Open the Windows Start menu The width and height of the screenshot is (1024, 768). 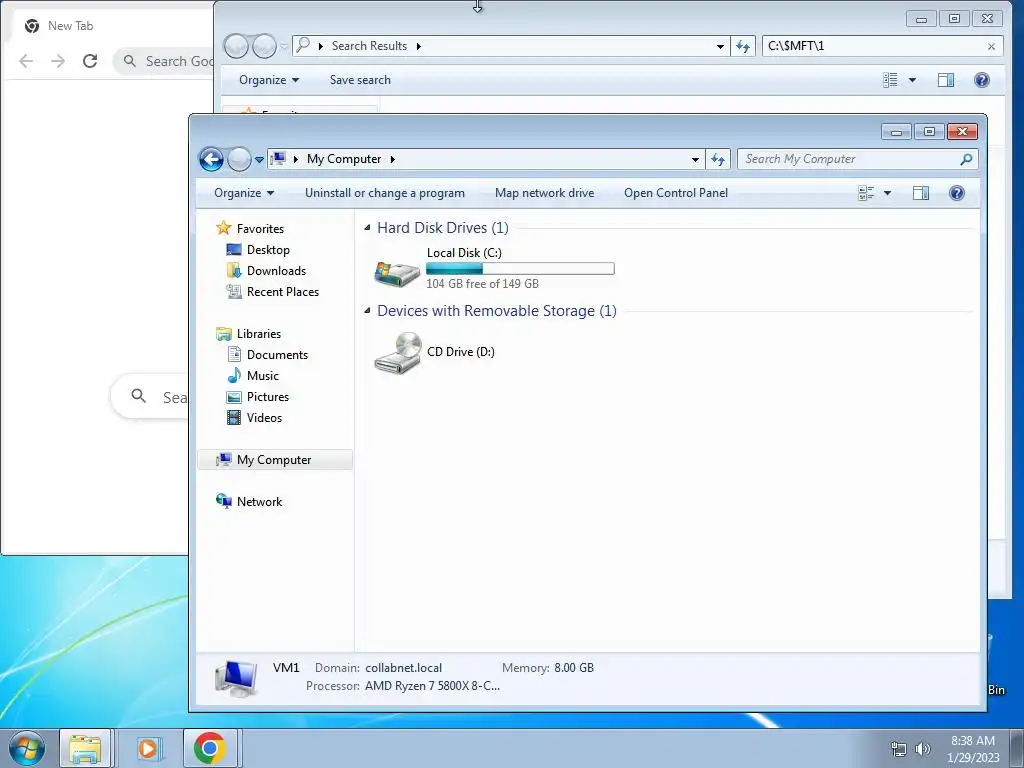point(27,748)
